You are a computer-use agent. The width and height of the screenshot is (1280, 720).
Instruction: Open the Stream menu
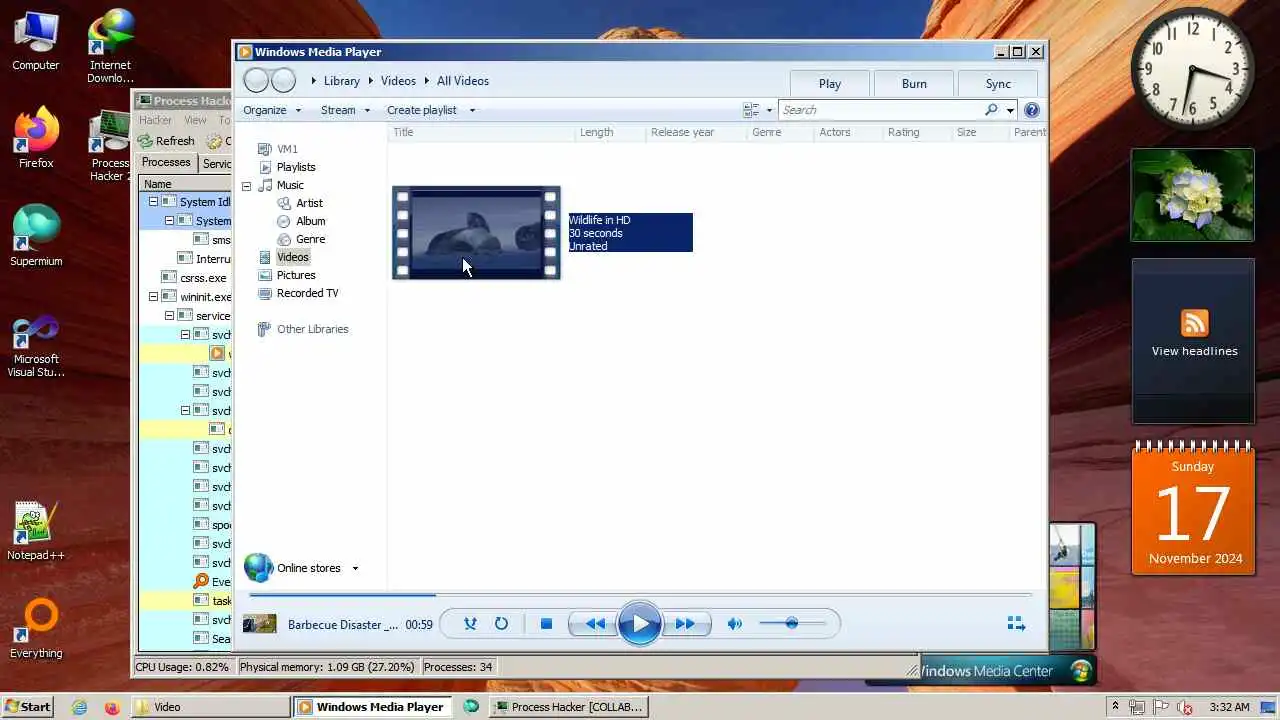click(345, 110)
